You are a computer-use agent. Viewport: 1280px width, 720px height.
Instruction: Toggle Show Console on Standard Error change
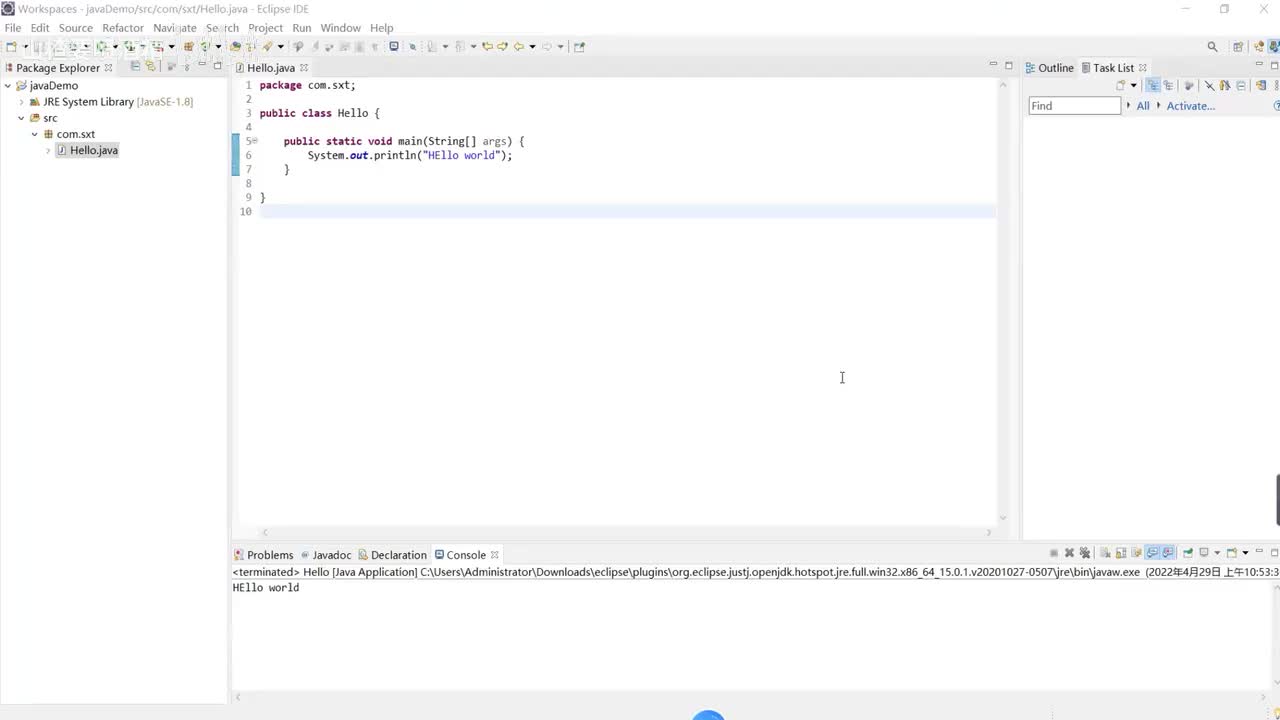1168,553
